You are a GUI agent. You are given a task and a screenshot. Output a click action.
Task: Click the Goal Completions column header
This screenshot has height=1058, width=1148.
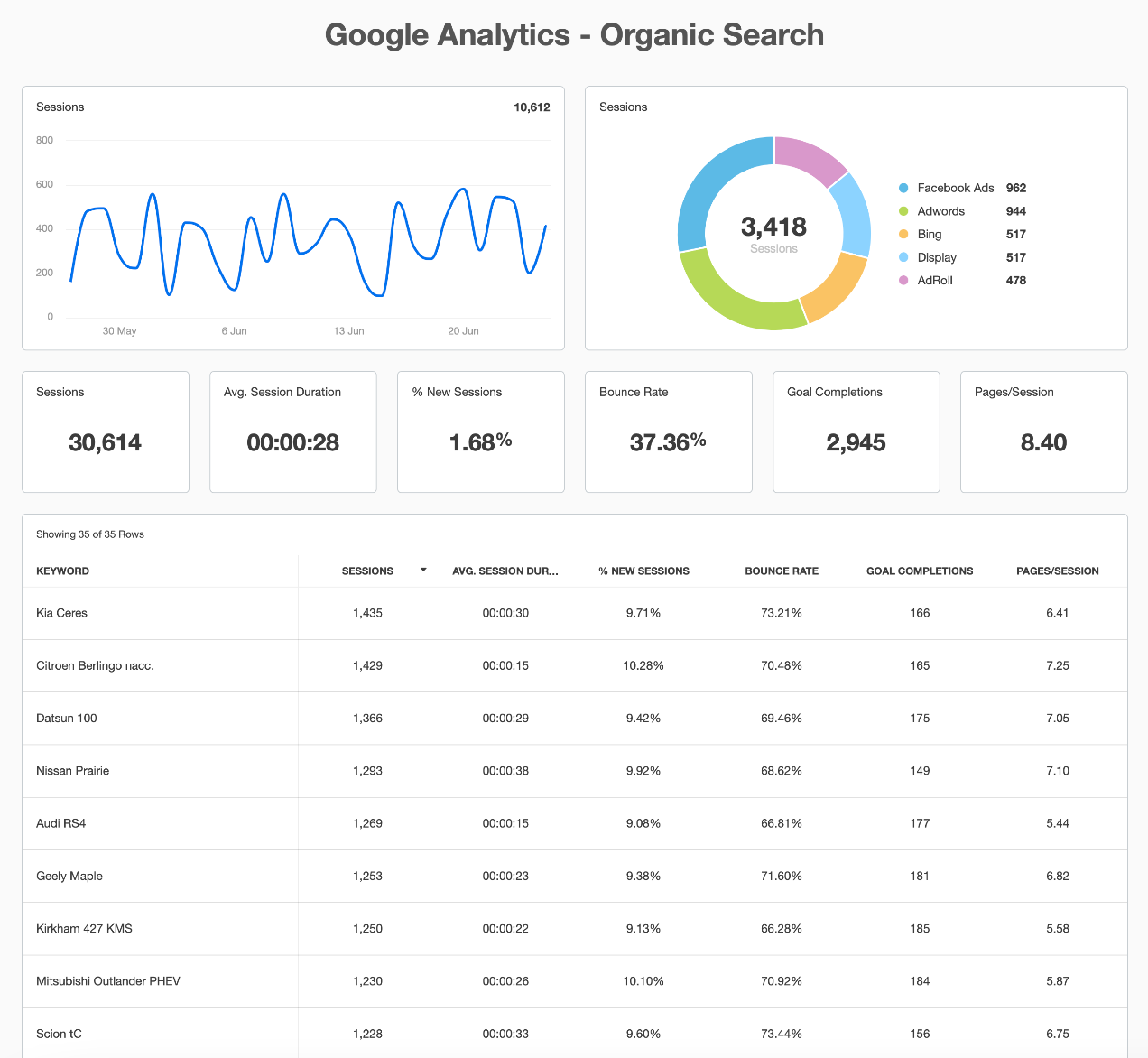920,571
